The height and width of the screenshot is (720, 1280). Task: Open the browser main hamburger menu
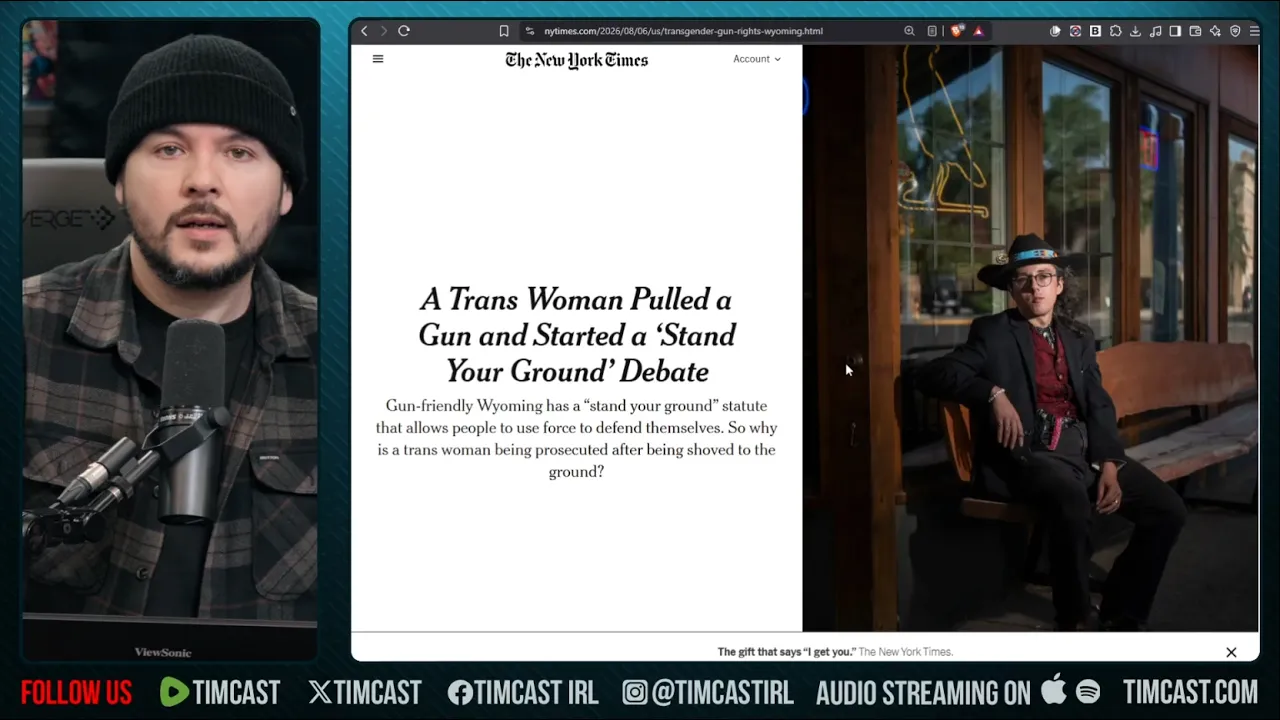click(x=1254, y=31)
